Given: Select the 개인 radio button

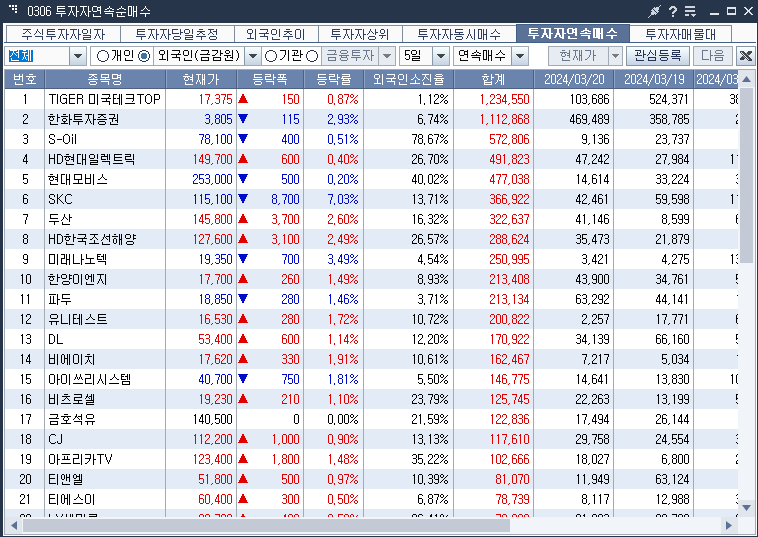Looking at the screenshot, I should pyautogui.click(x=102, y=56).
